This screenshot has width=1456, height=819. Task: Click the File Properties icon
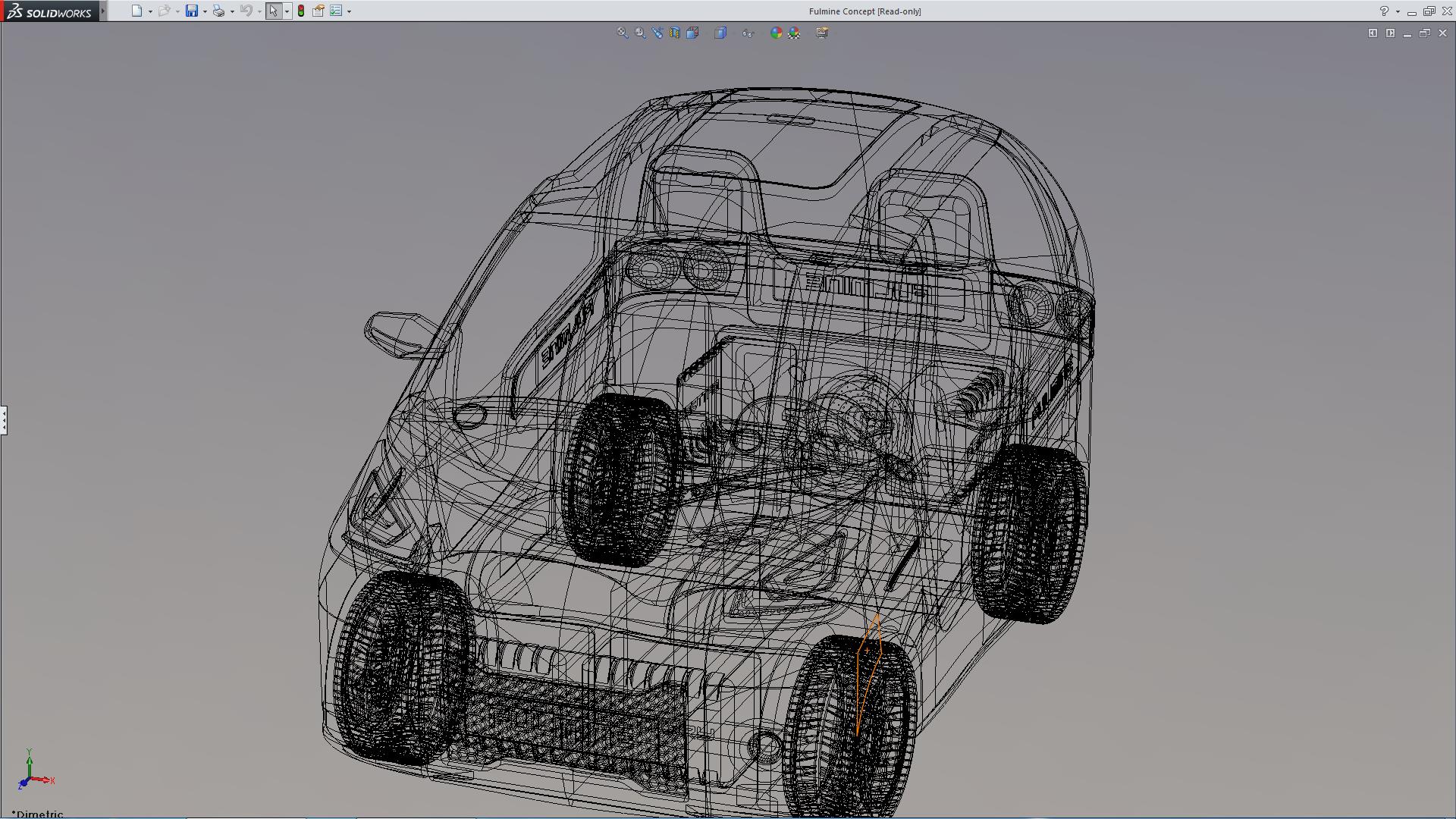318,11
